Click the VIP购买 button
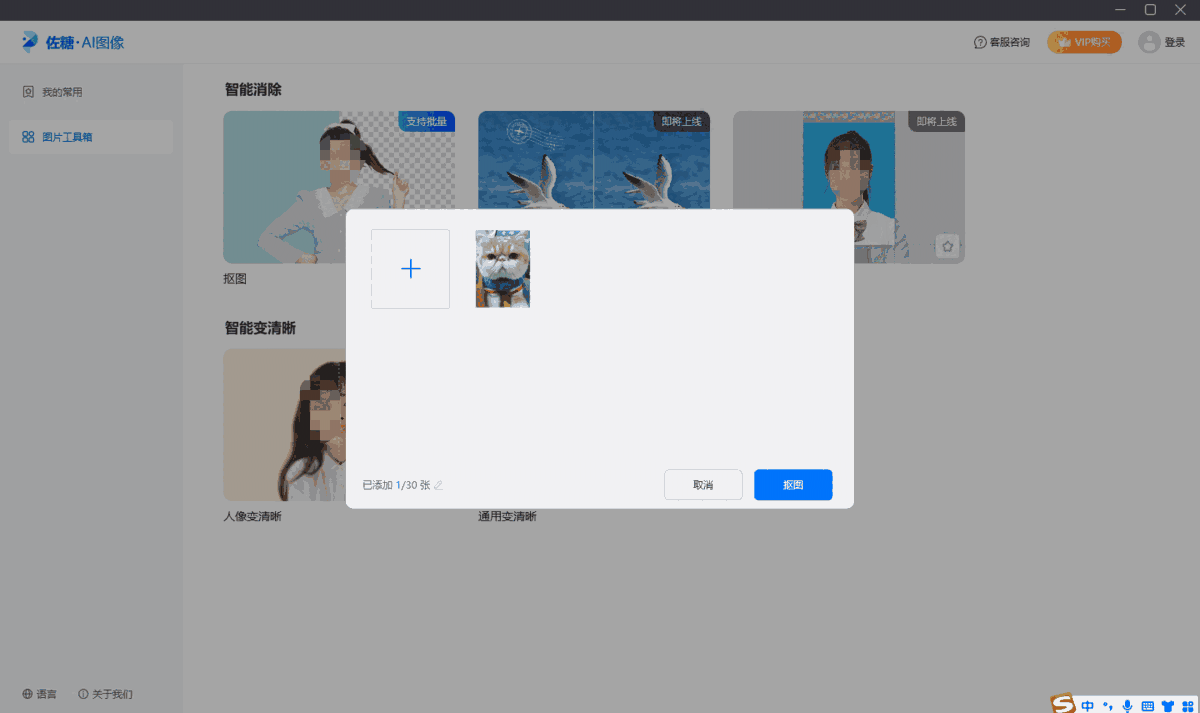Viewport: 1200px width, 713px height. 1084,42
